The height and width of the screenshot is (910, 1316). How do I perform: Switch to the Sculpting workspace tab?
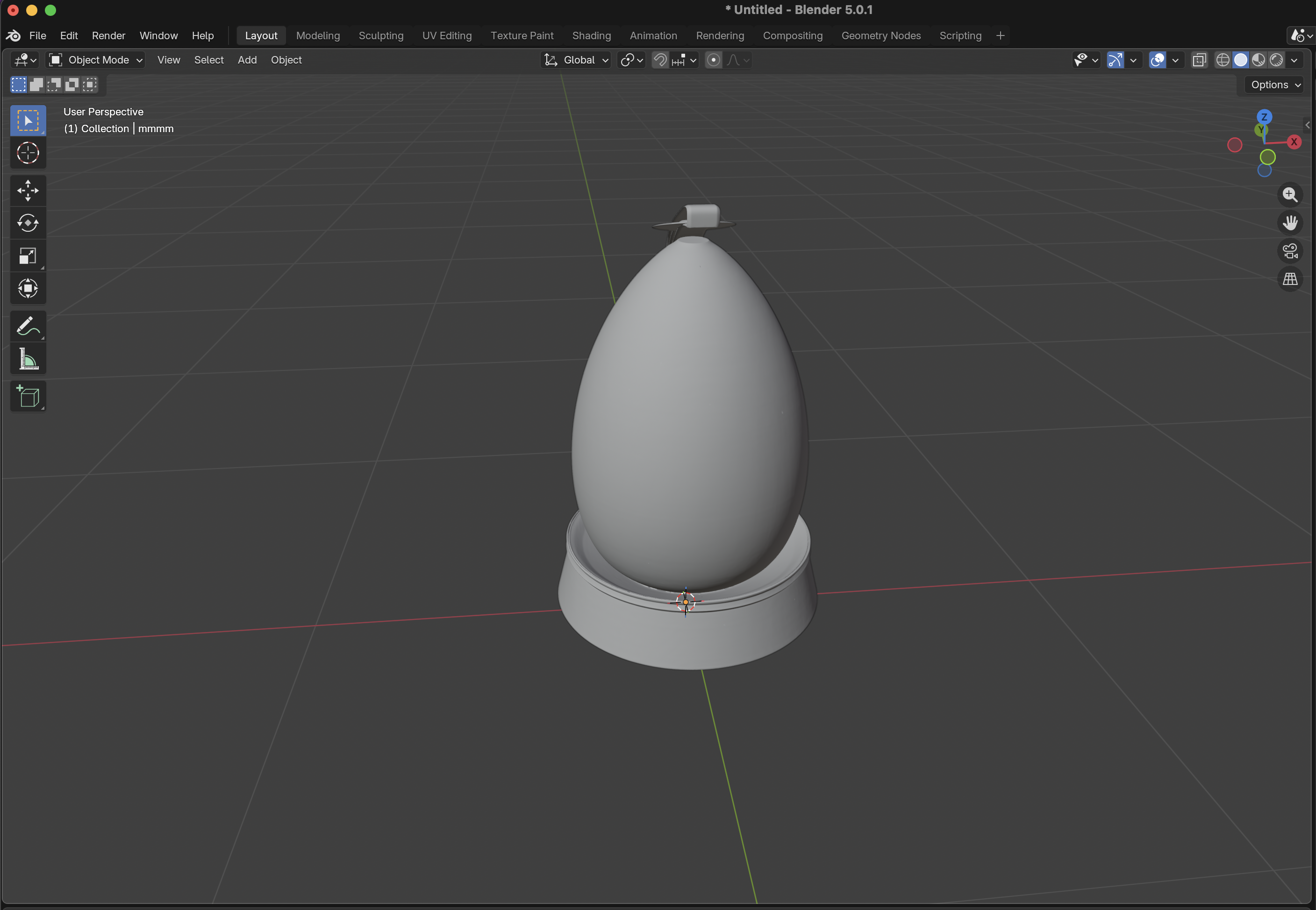pyautogui.click(x=381, y=36)
